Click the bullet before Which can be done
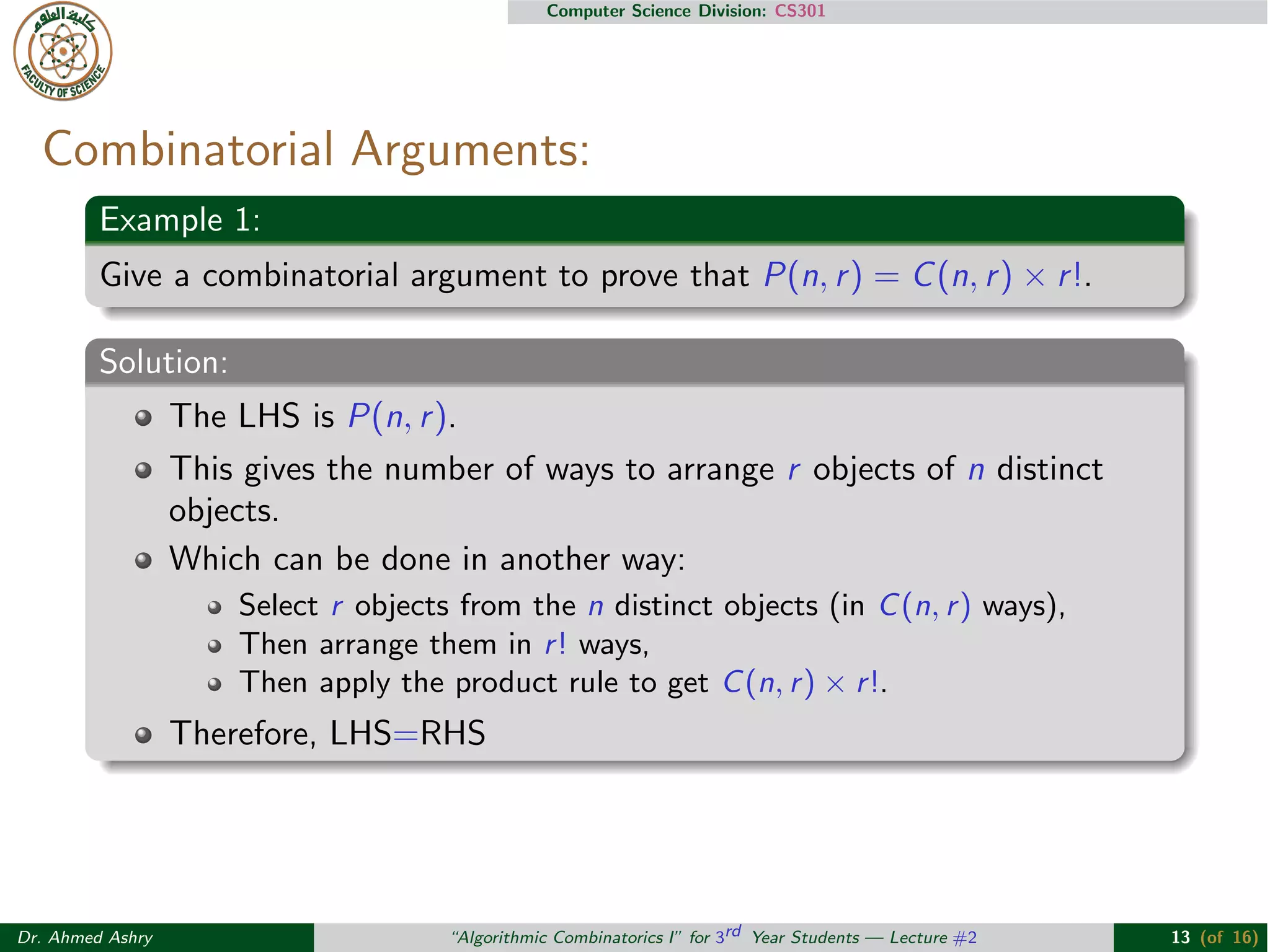Viewport: 1270px width, 952px height. point(143,561)
